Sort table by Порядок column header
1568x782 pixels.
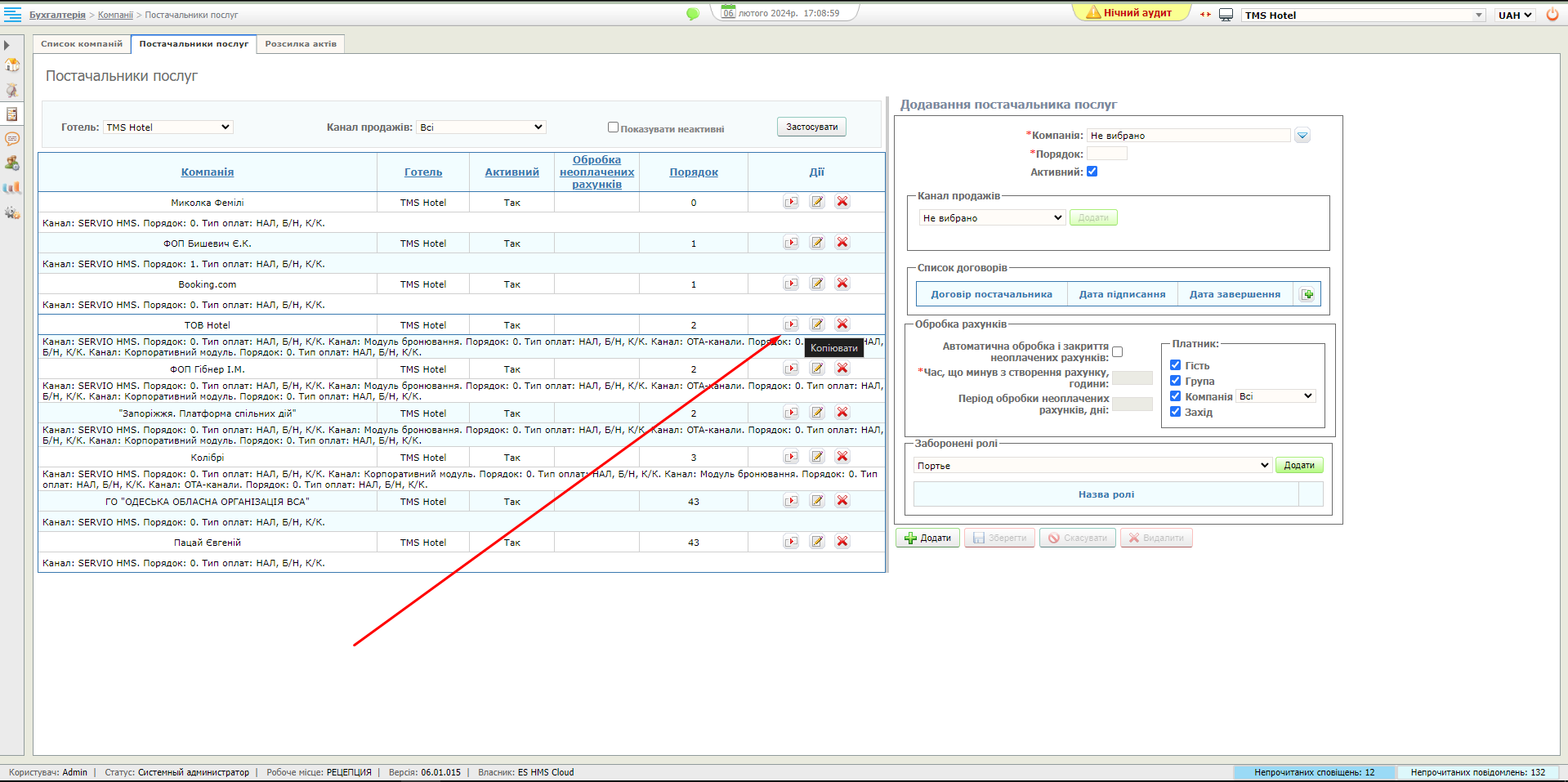pyautogui.click(x=694, y=172)
